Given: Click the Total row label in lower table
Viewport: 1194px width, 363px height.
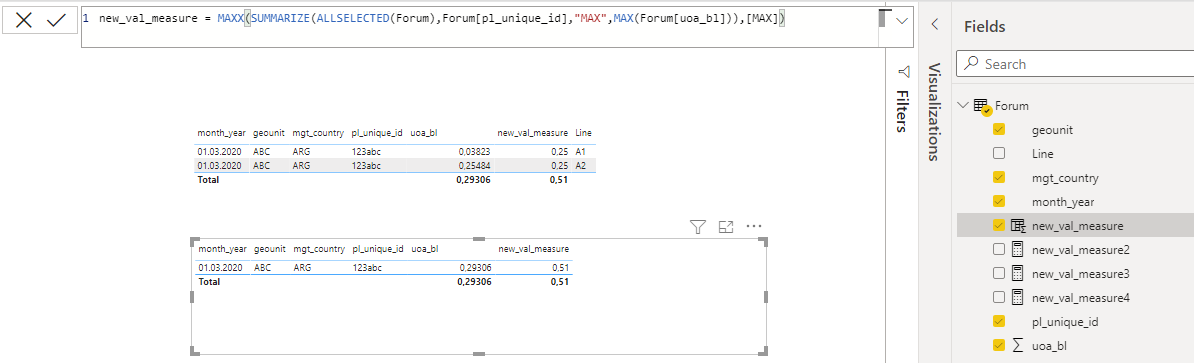Looking at the screenshot, I should [209, 282].
